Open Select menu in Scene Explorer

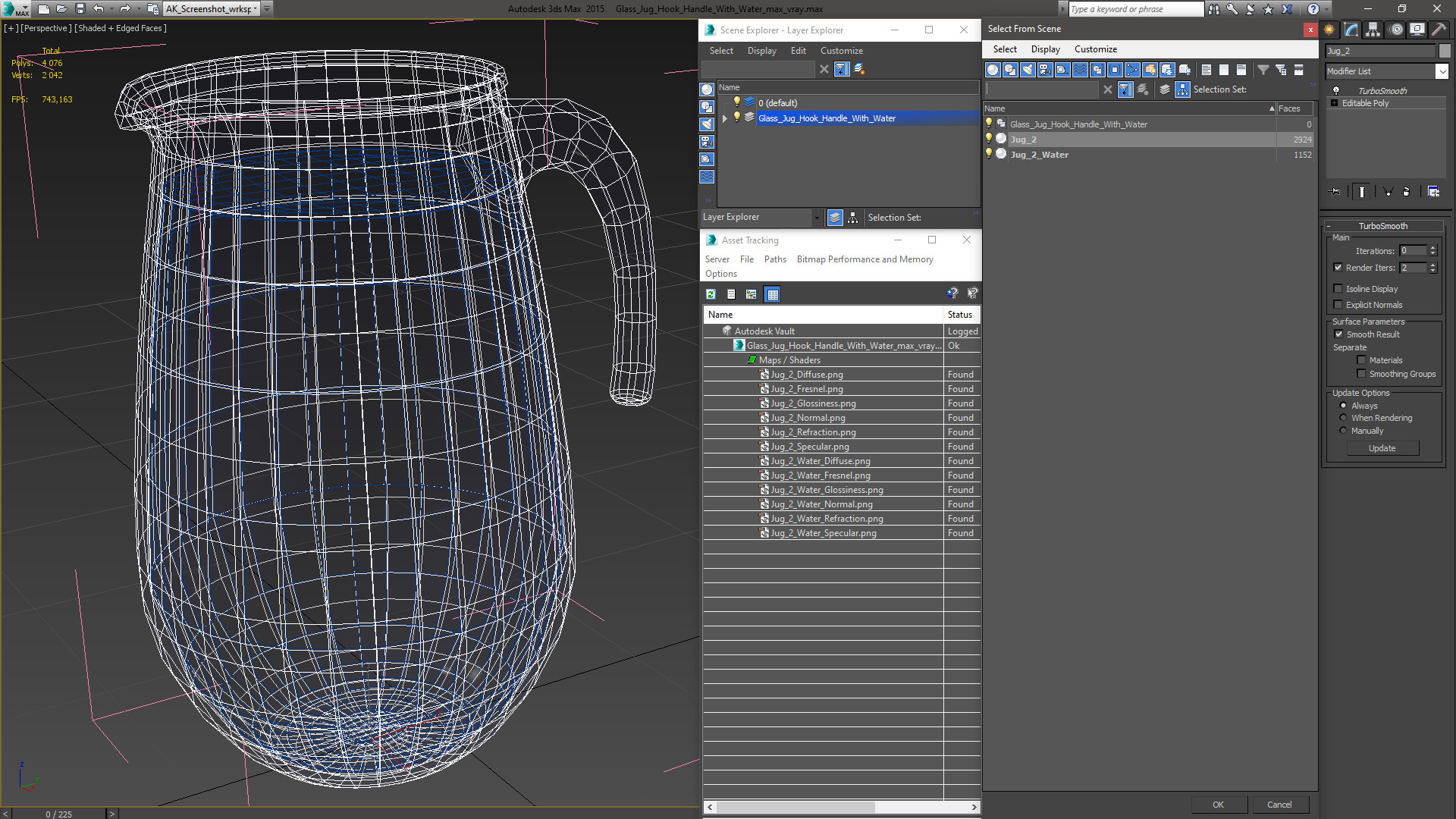(721, 51)
